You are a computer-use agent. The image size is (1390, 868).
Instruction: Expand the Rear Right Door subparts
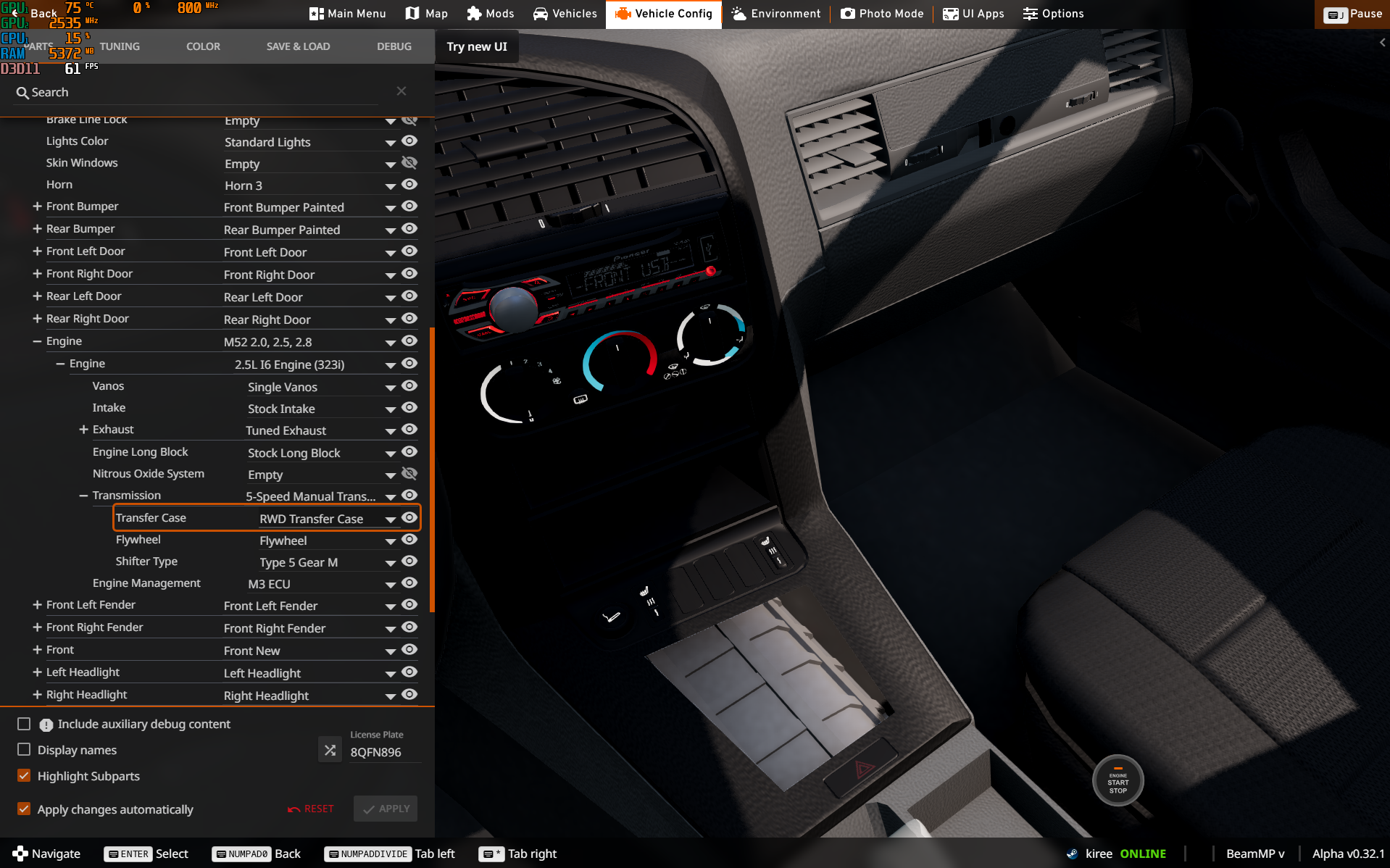(37, 319)
